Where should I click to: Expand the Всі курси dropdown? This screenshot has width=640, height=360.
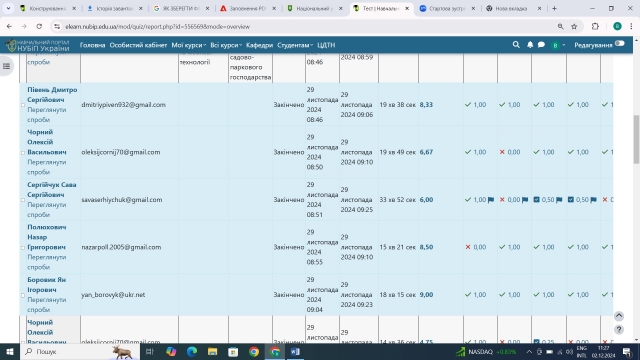click(226, 45)
